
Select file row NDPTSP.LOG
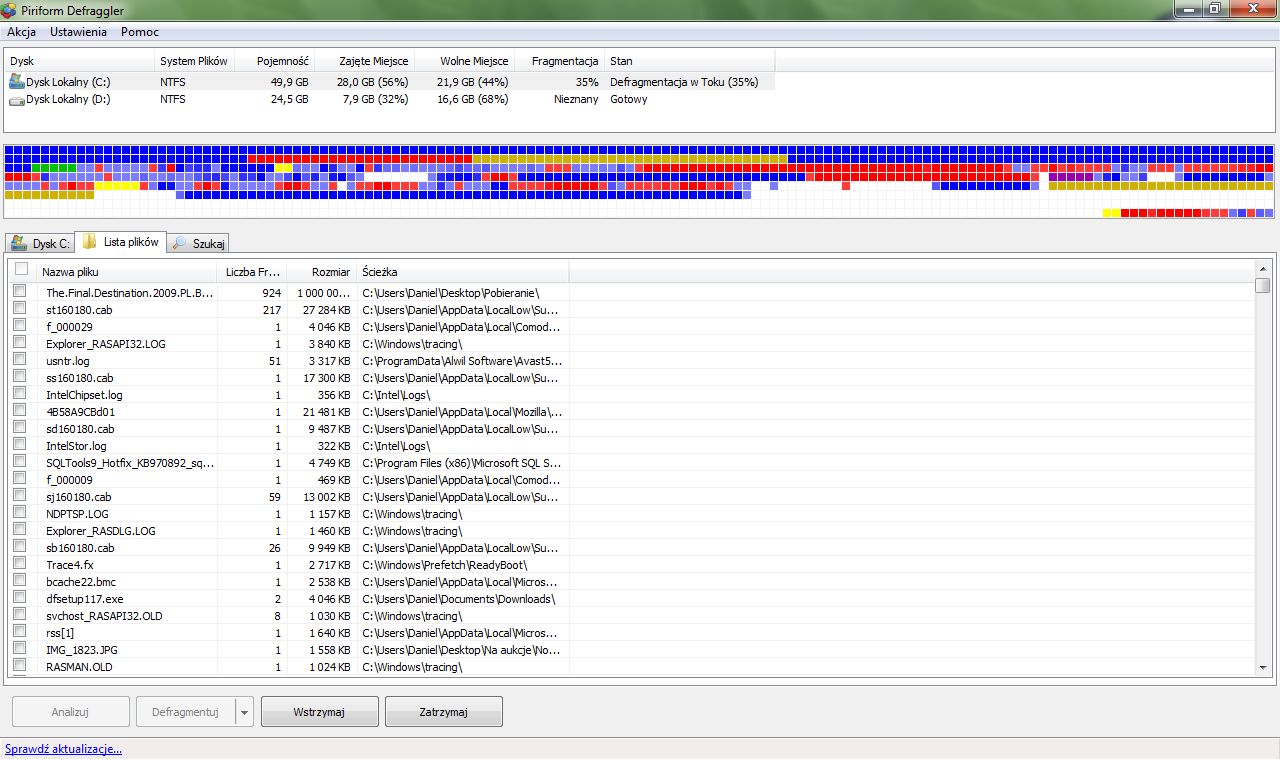[290, 514]
